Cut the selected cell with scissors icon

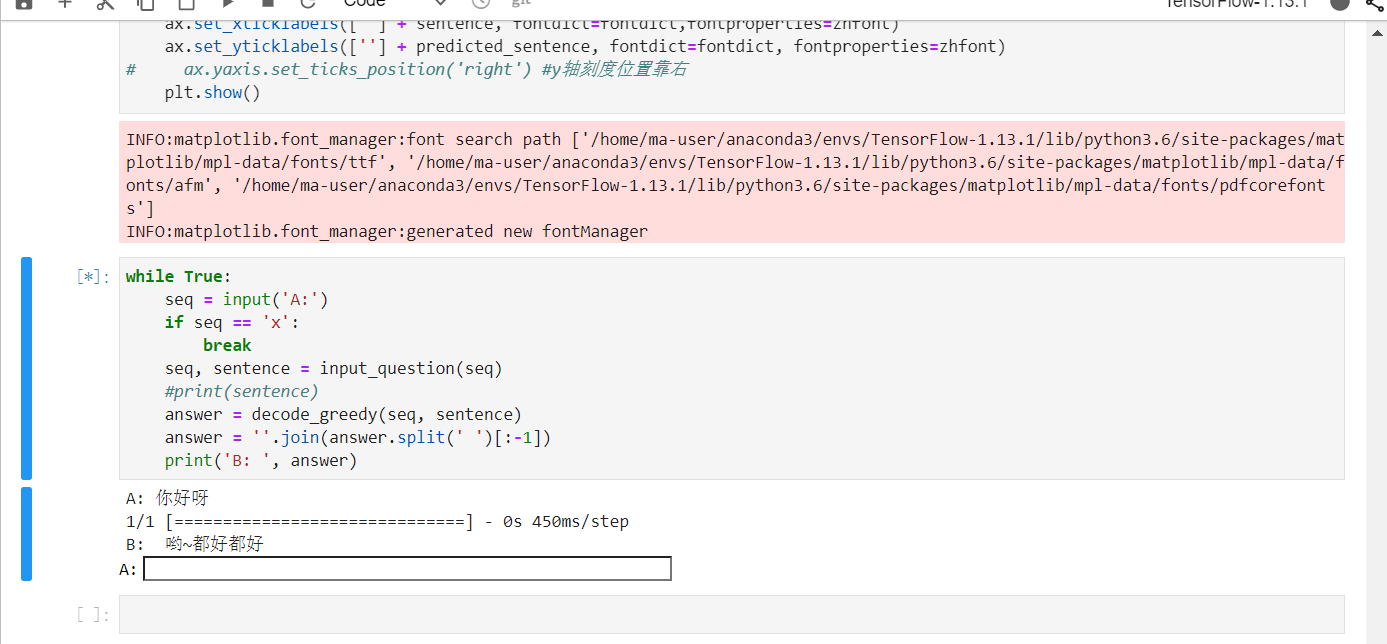[105, 3]
